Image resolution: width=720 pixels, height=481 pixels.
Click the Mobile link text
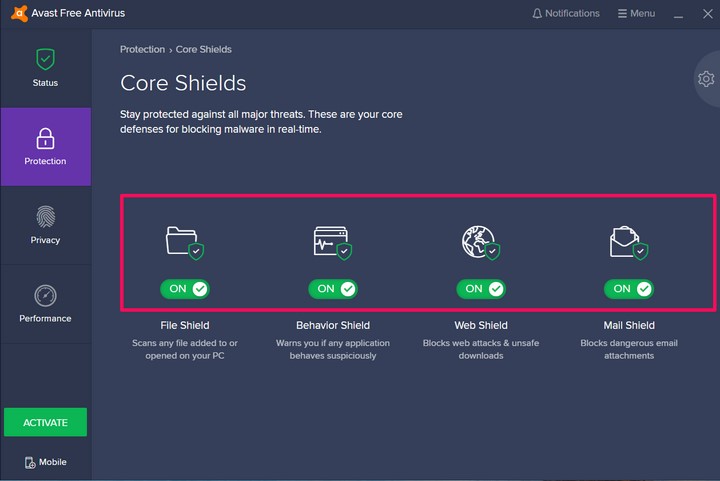coord(53,462)
